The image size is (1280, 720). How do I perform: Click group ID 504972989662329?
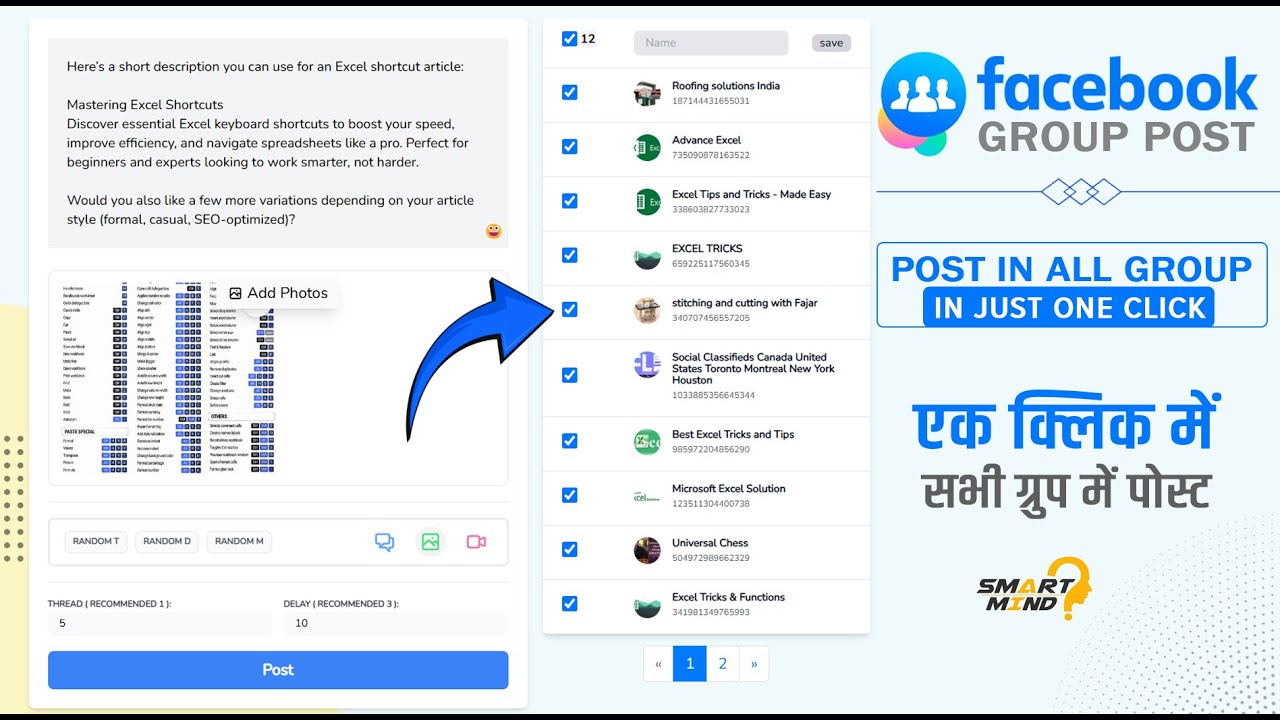click(711, 558)
